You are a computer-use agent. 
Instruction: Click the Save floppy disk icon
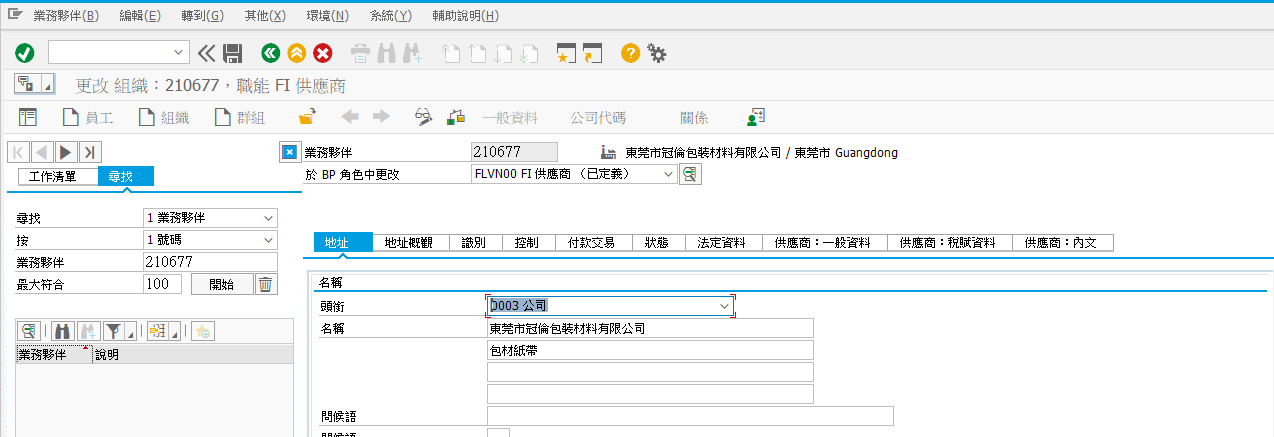tap(233, 53)
